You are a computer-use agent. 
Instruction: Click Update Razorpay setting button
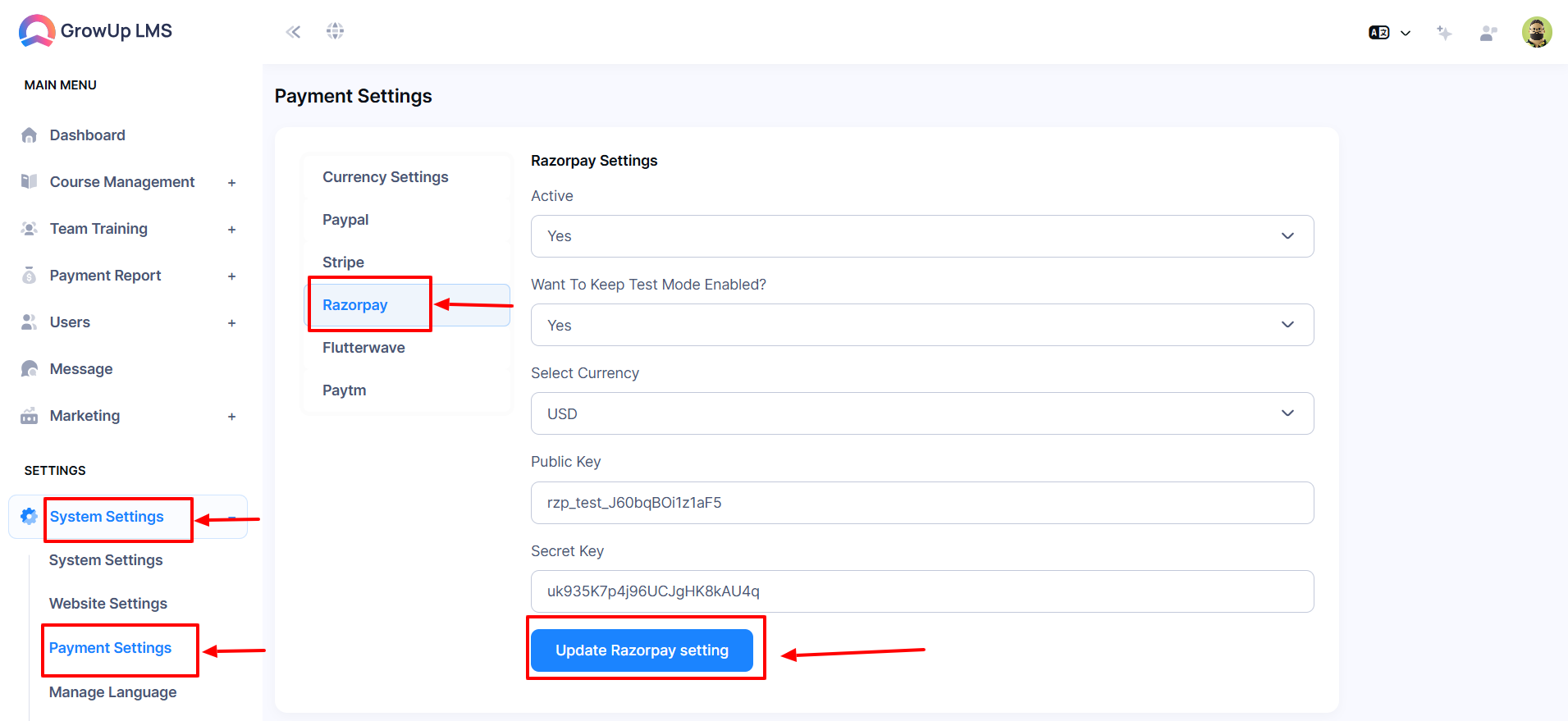[x=642, y=650]
